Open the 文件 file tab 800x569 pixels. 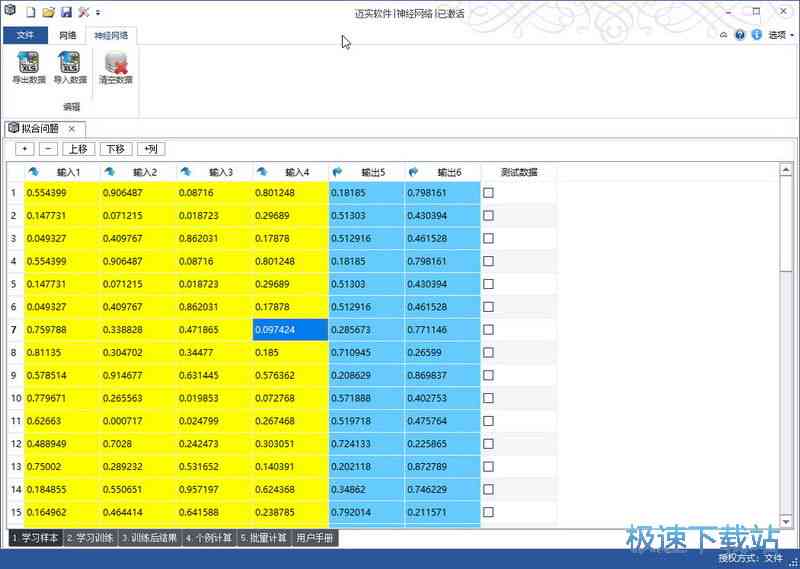(x=25, y=35)
